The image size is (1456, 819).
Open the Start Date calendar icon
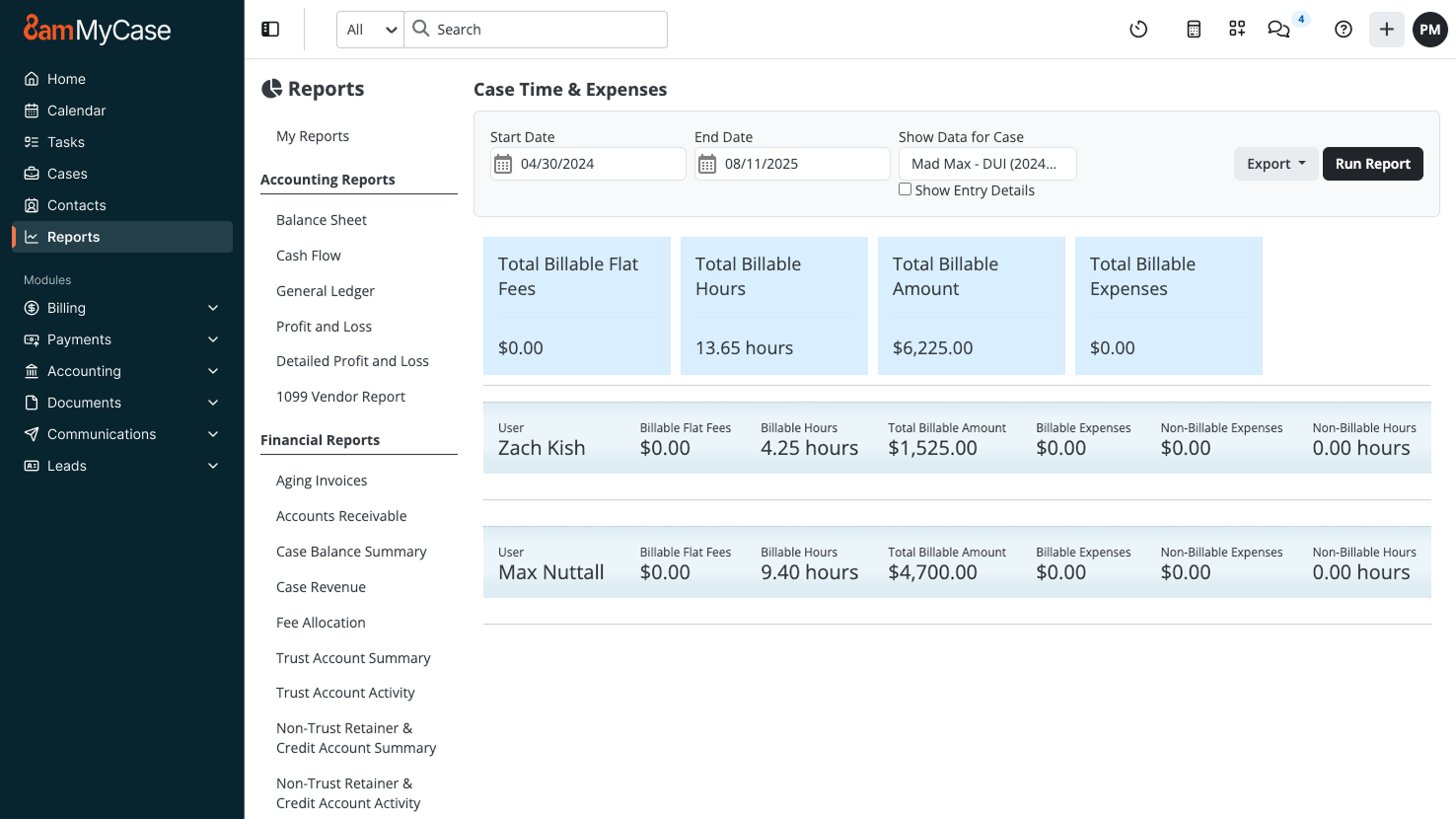point(503,164)
